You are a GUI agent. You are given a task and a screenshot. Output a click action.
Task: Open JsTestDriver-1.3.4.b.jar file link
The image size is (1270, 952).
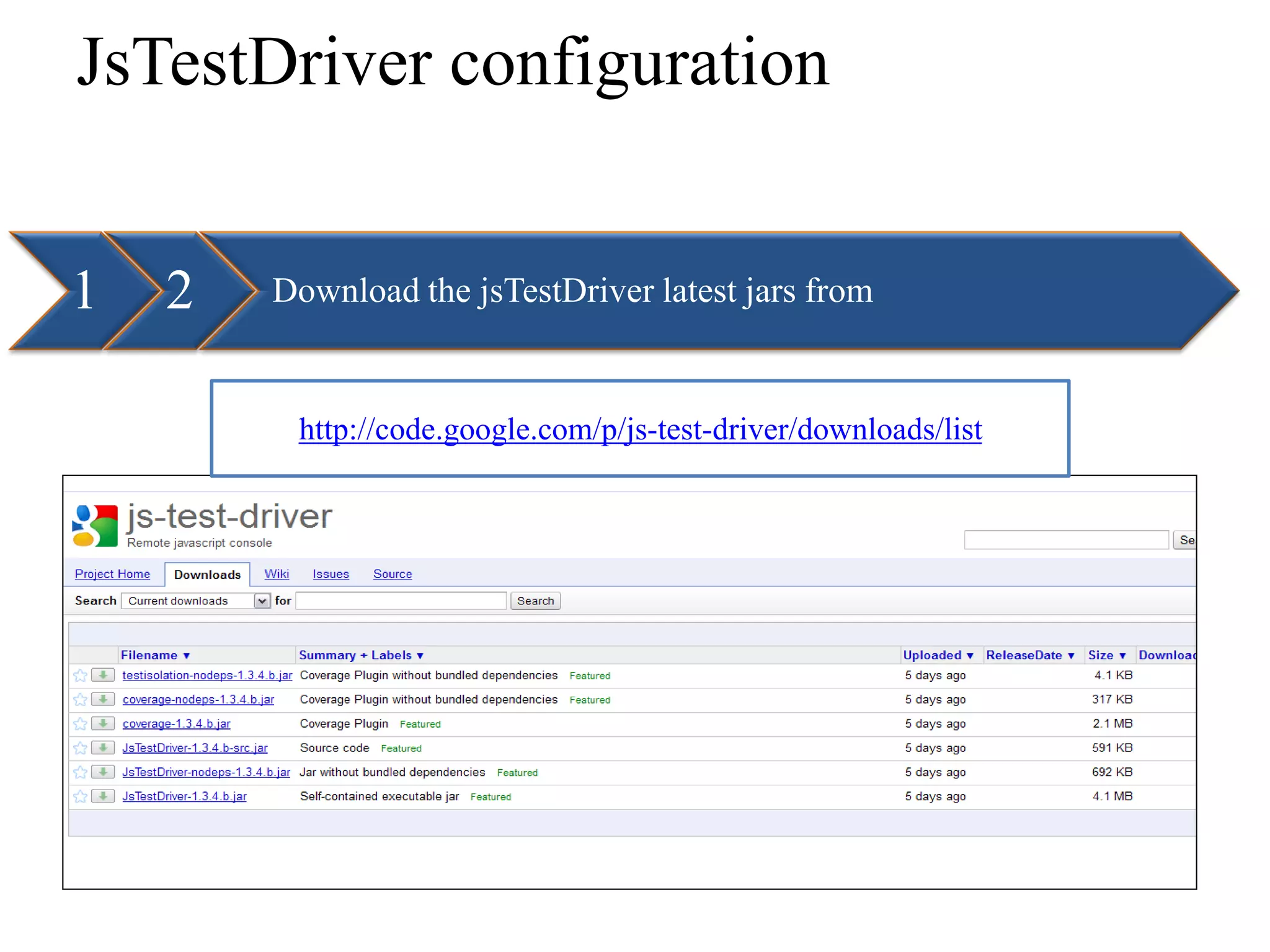pyautogui.click(x=184, y=796)
